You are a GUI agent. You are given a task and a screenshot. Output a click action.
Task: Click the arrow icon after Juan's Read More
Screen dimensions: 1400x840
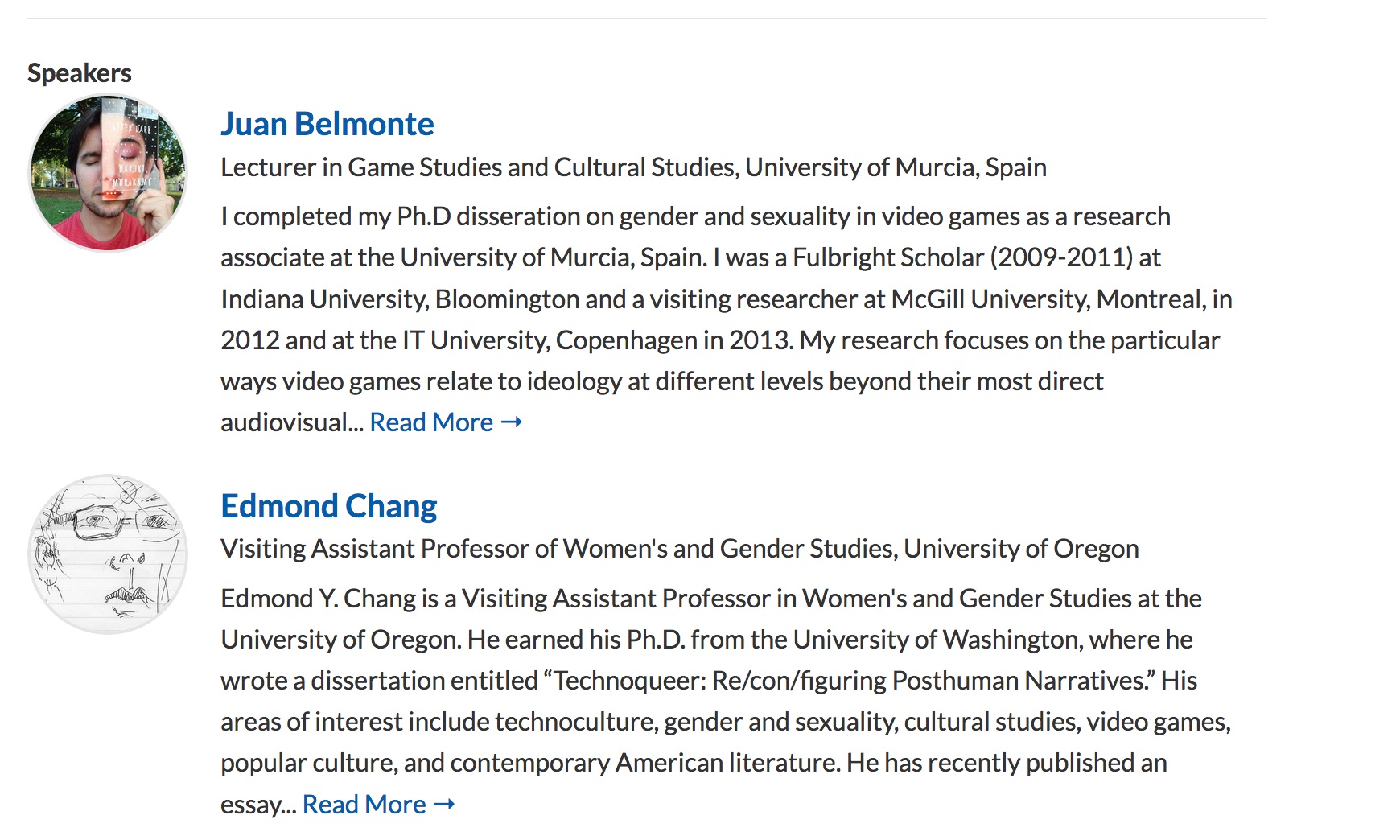[512, 422]
